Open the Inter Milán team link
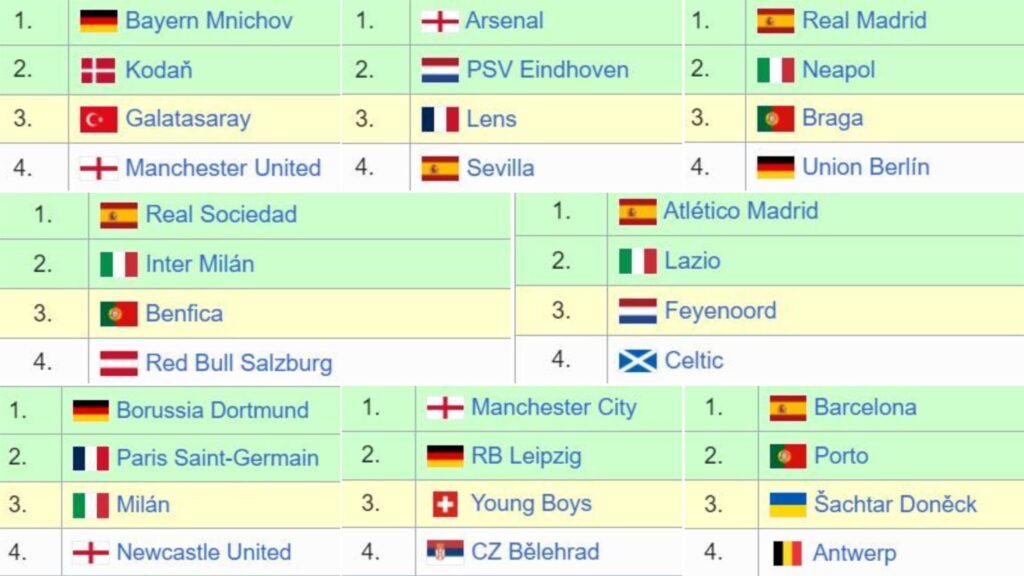The height and width of the screenshot is (576, 1024). [x=200, y=264]
